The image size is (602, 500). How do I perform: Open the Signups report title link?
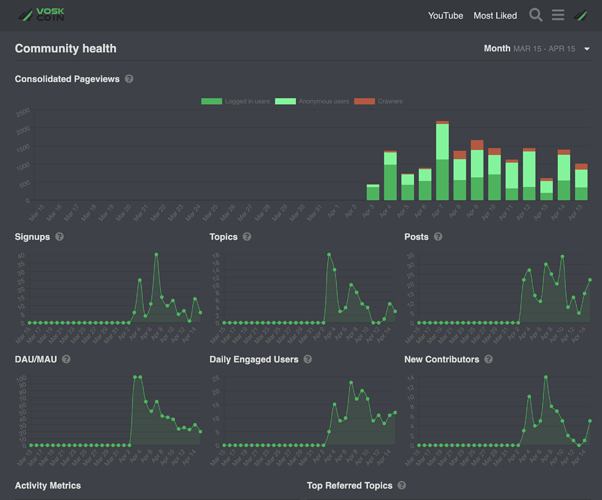32,237
